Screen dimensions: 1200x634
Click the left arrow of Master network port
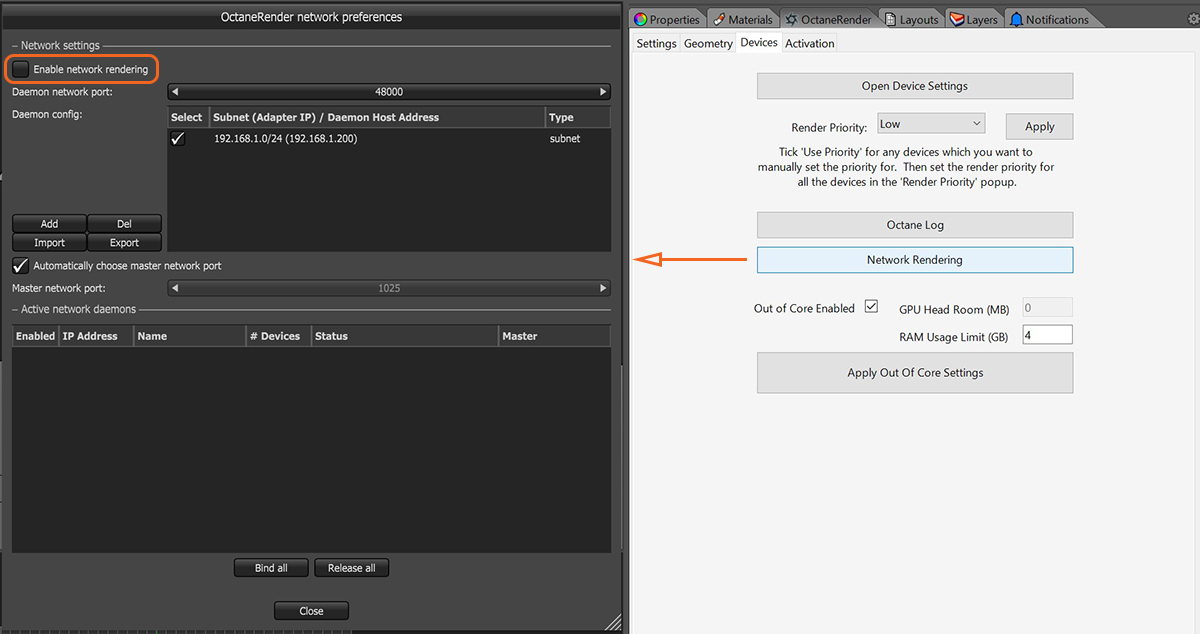[x=175, y=288]
